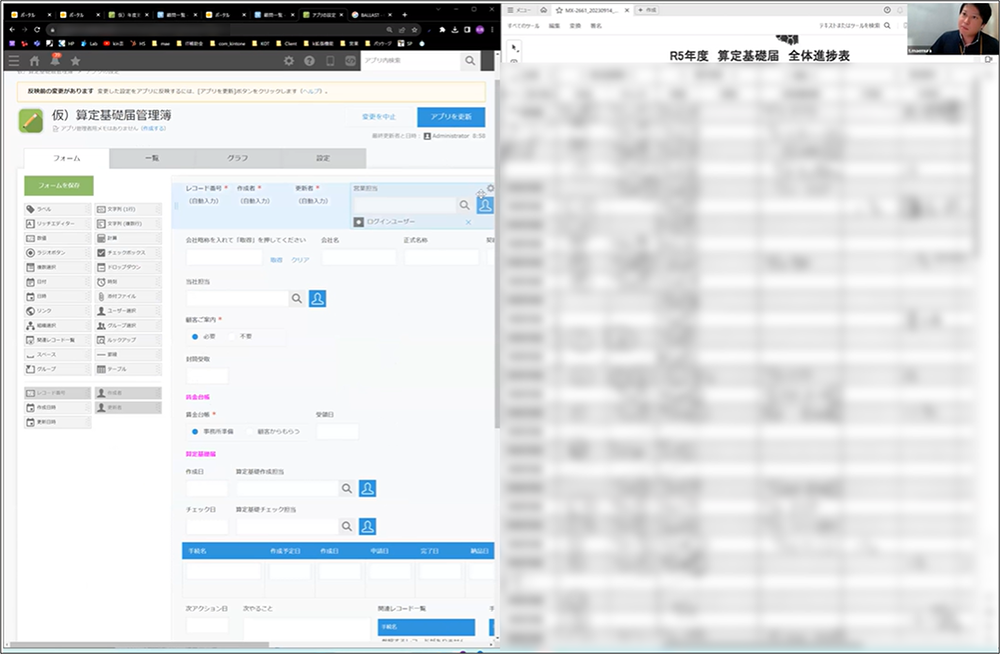Open the help question mark icon
Image resolution: width=1000 pixels, height=654 pixels.
(309, 61)
